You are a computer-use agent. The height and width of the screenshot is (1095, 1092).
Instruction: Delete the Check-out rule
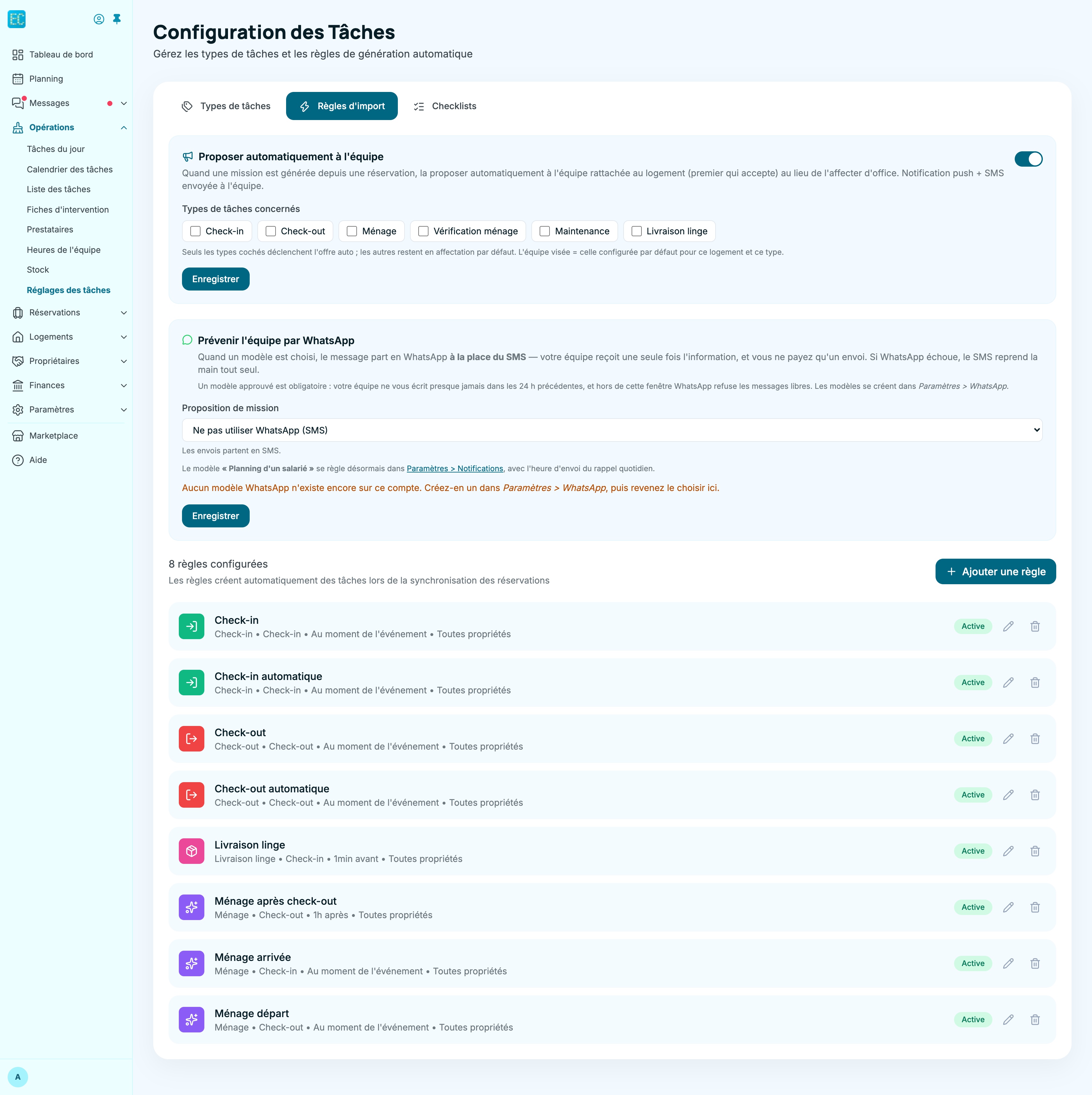(x=1035, y=738)
